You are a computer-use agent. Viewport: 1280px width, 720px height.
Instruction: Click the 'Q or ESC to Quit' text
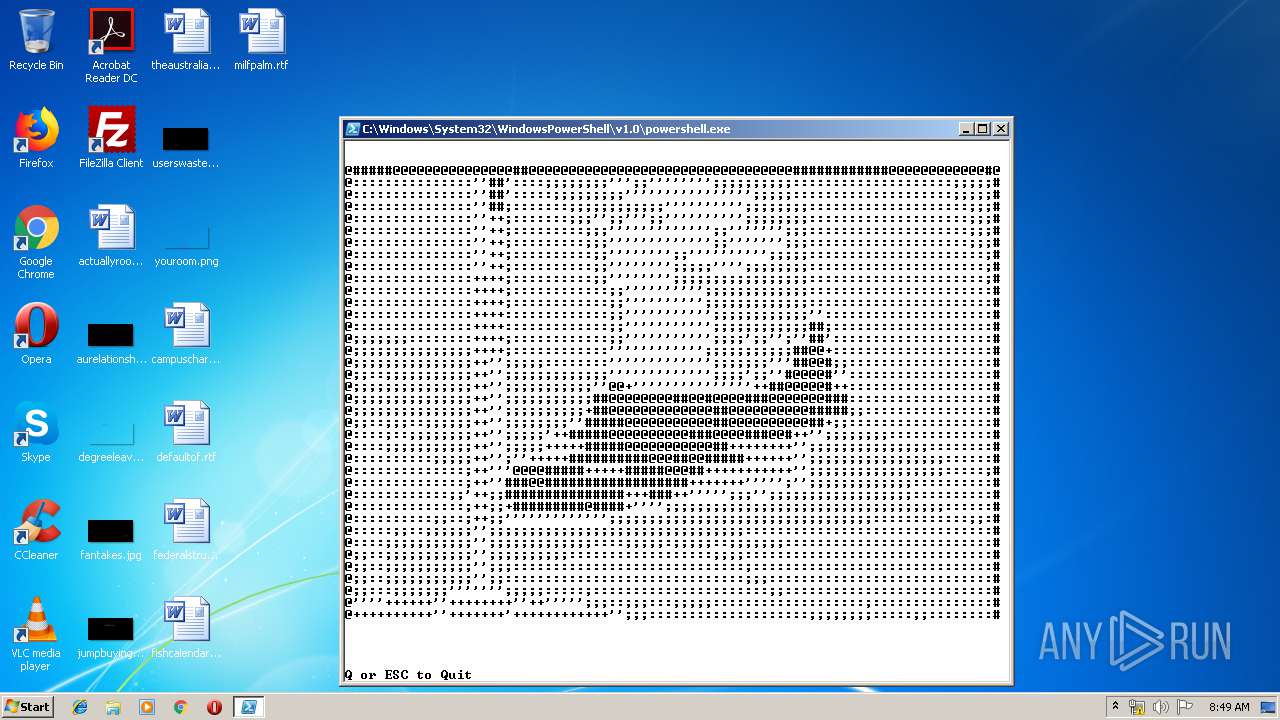[408, 675]
